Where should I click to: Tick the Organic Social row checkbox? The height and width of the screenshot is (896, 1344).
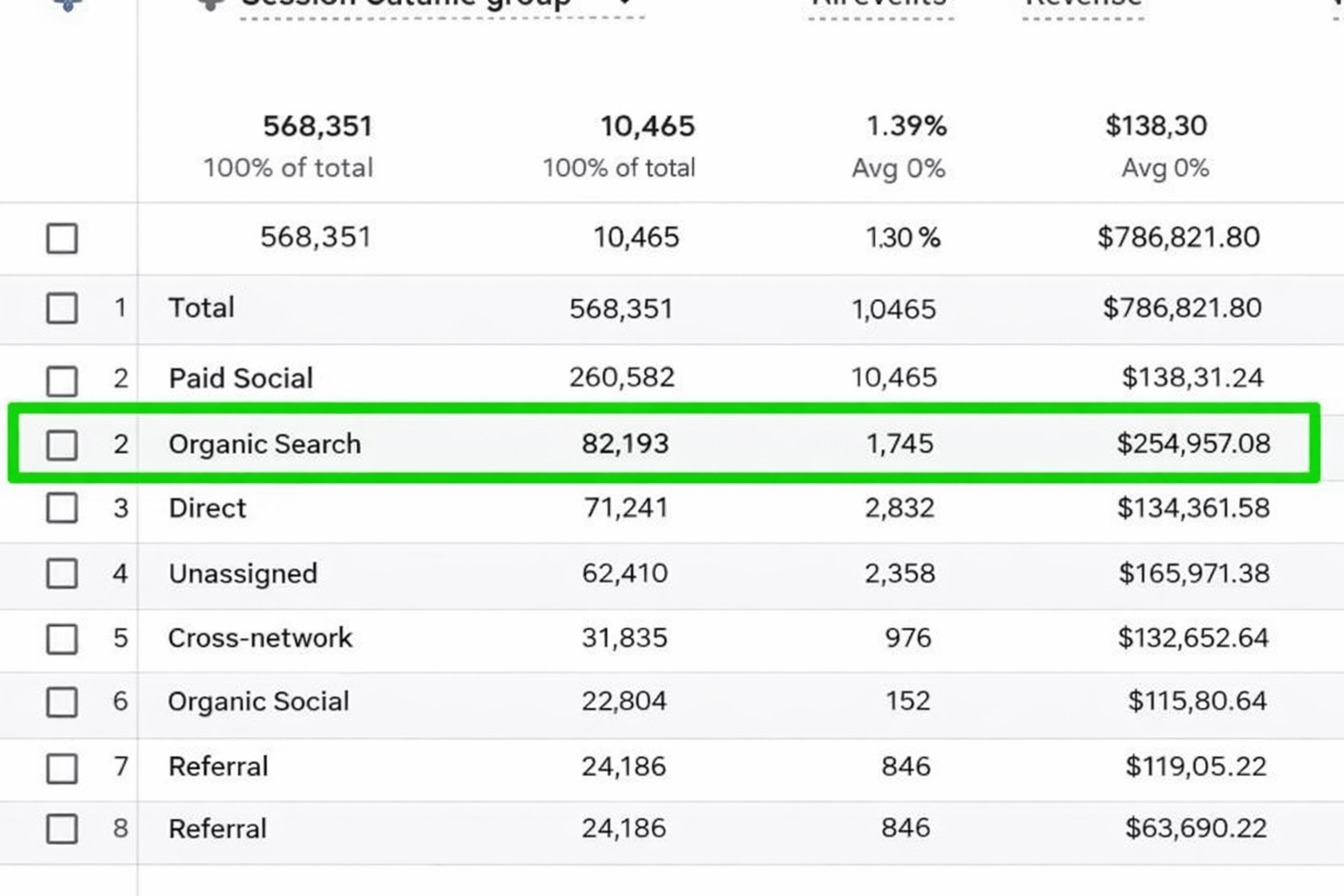coord(62,702)
